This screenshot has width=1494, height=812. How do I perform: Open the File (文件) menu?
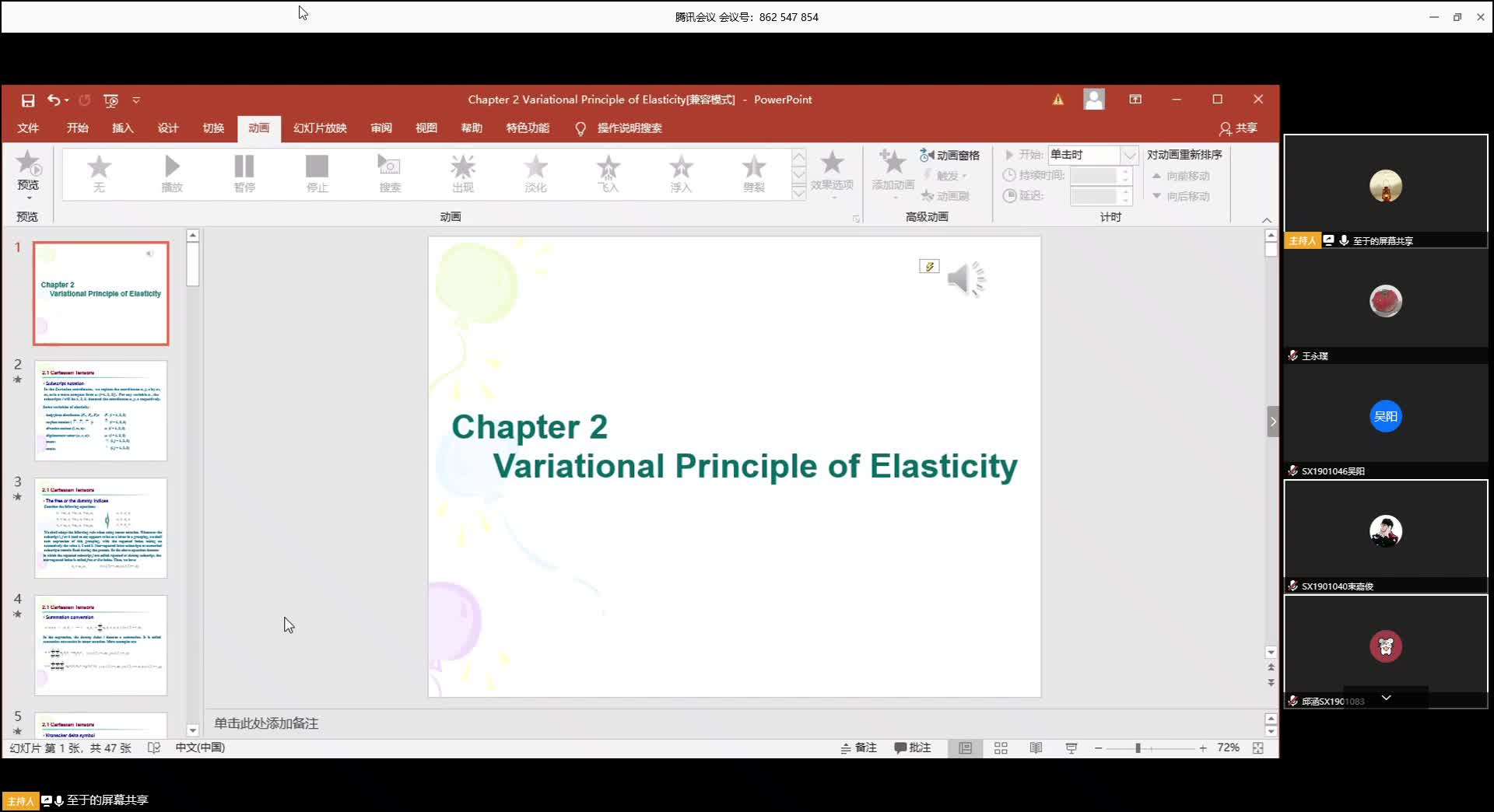pyautogui.click(x=28, y=128)
